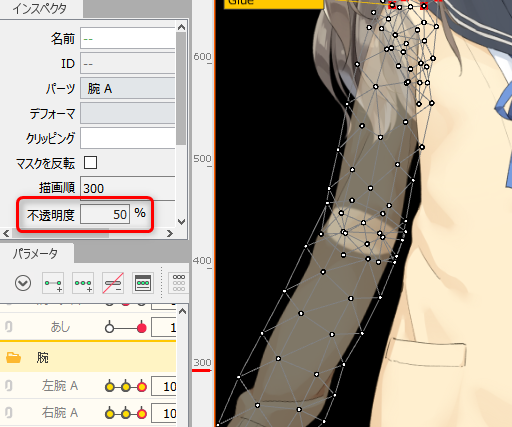Screen dimensions: 512x427
Task: Click the 描画順 field showing 300
Action: click(128, 188)
